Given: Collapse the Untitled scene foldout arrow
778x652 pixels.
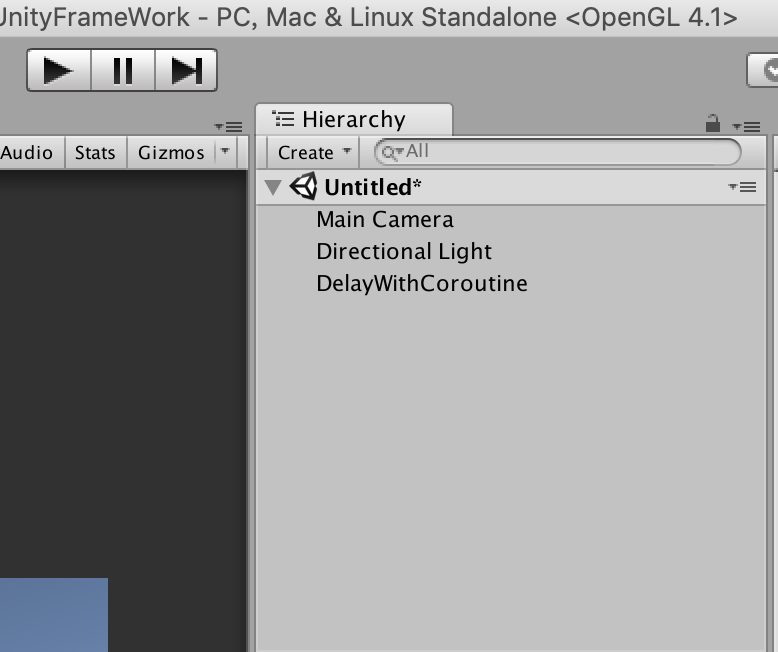Looking at the screenshot, I should [x=273, y=188].
